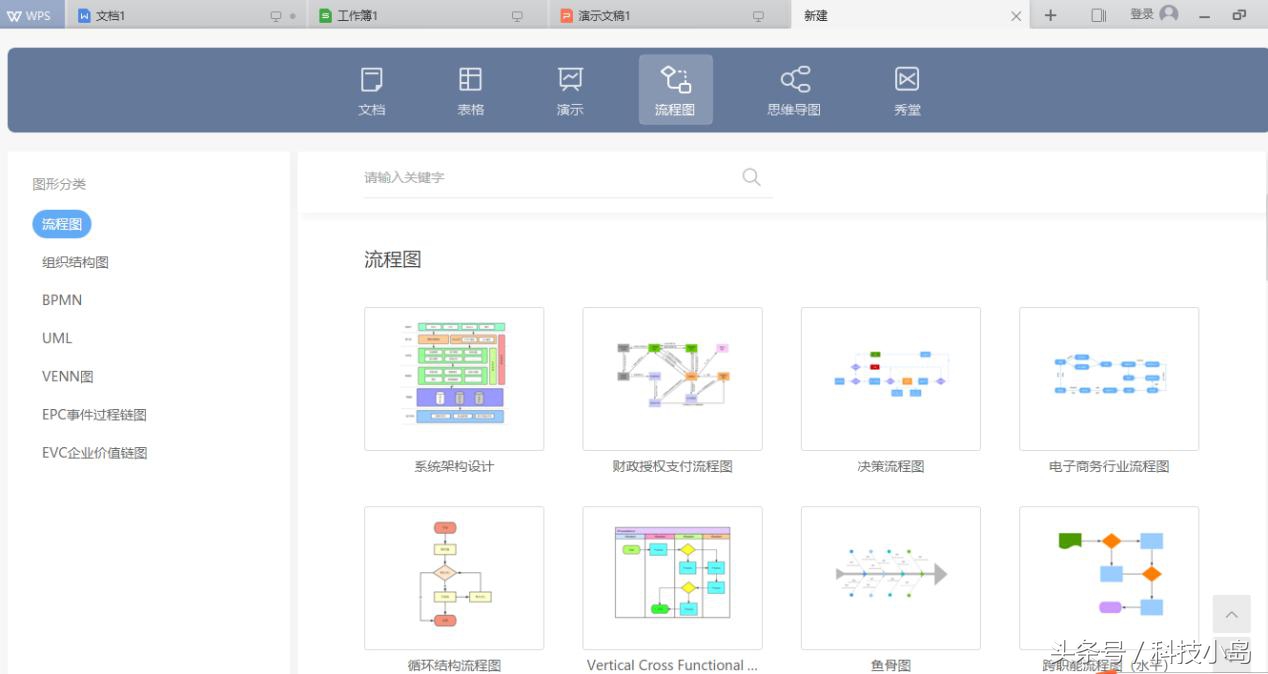The image size is (1268, 674).
Task: Open the 演示 (Presentation) creation icon
Action: pyautogui.click(x=569, y=89)
